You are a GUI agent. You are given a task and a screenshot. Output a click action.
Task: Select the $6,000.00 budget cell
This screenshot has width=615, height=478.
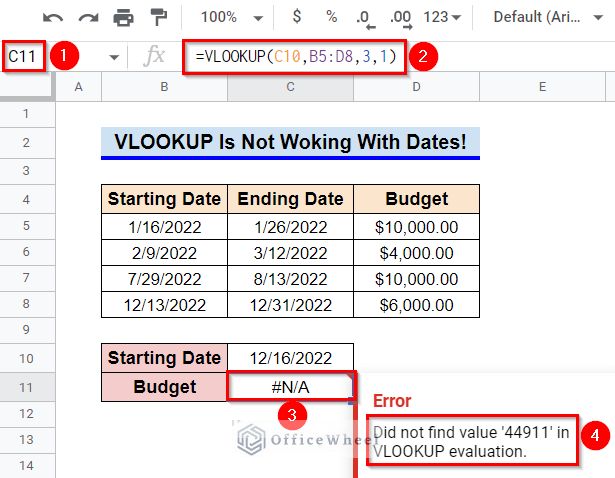416,305
